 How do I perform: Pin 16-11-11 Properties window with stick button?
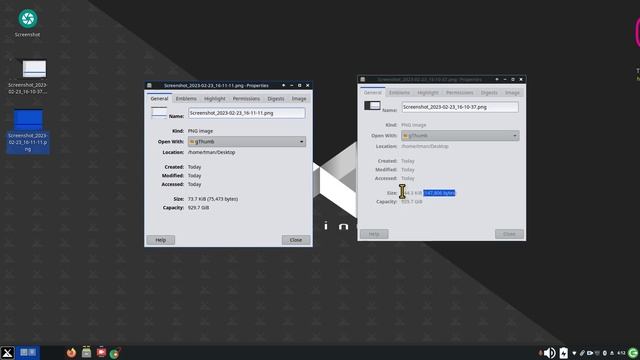tap(284, 85)
